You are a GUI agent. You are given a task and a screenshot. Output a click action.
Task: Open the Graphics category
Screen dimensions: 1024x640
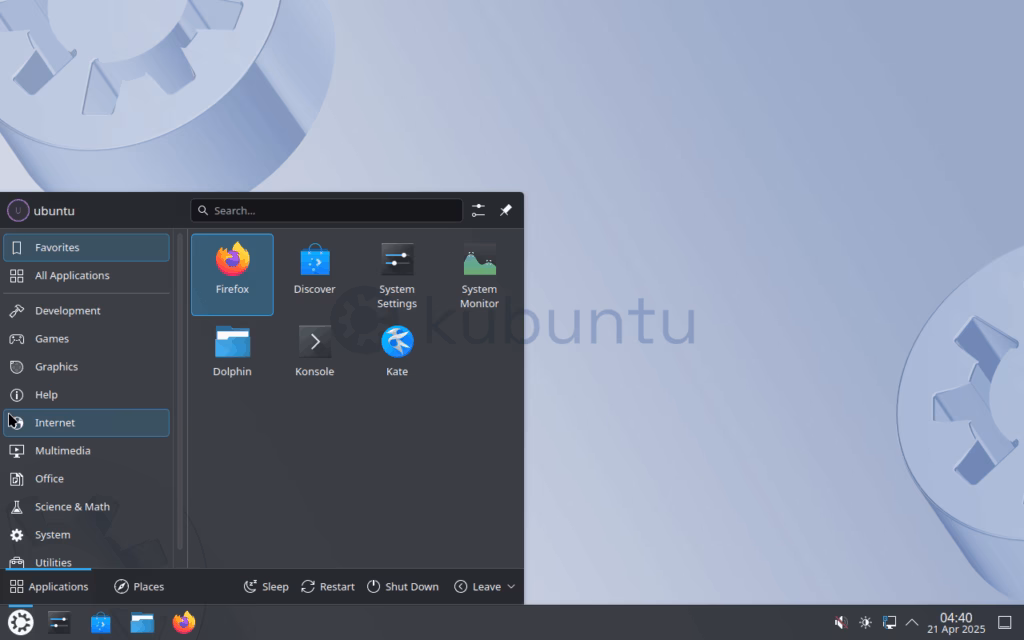[x=86, y=367]
